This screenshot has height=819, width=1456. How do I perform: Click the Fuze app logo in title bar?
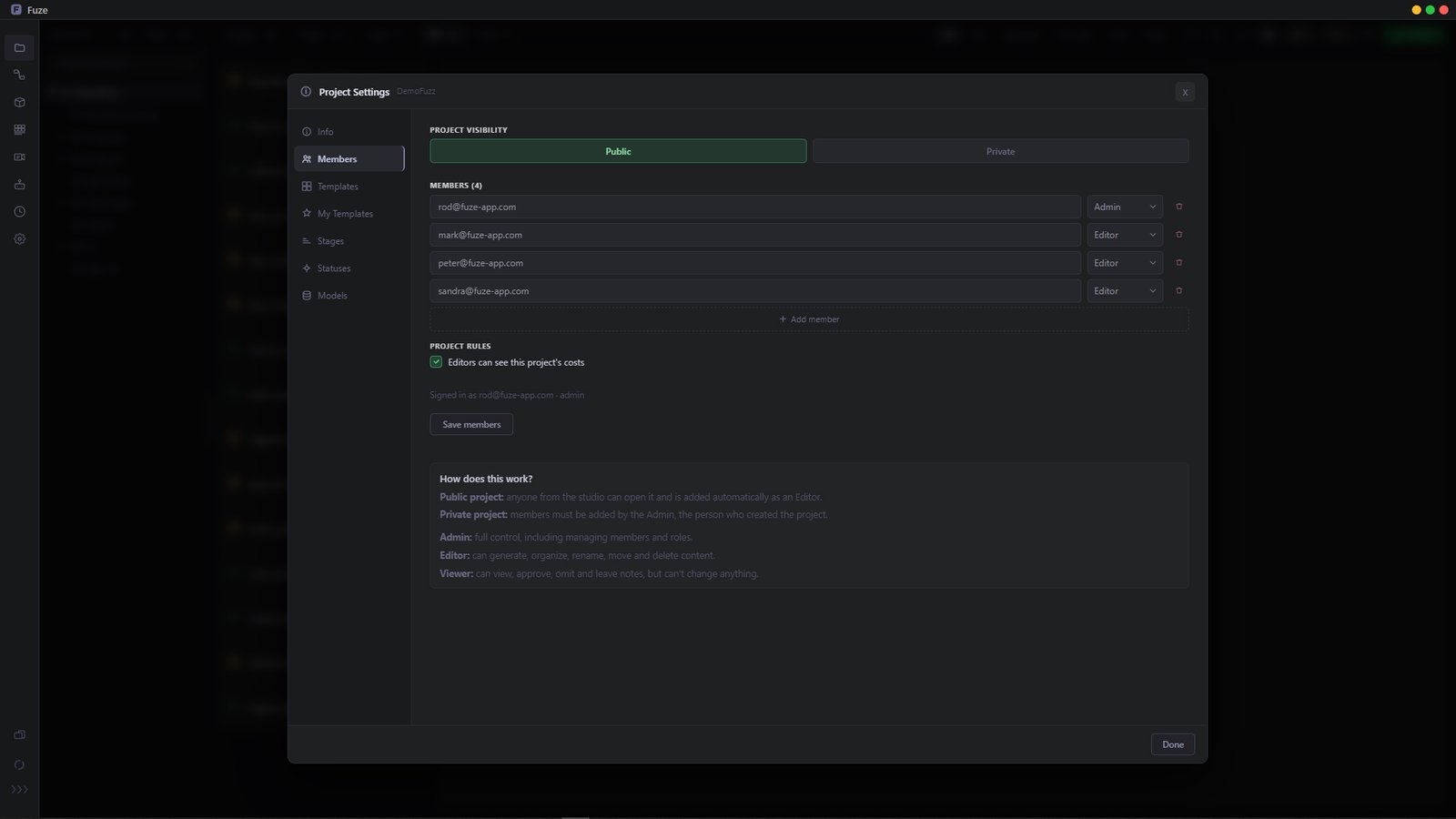(15, 9)
